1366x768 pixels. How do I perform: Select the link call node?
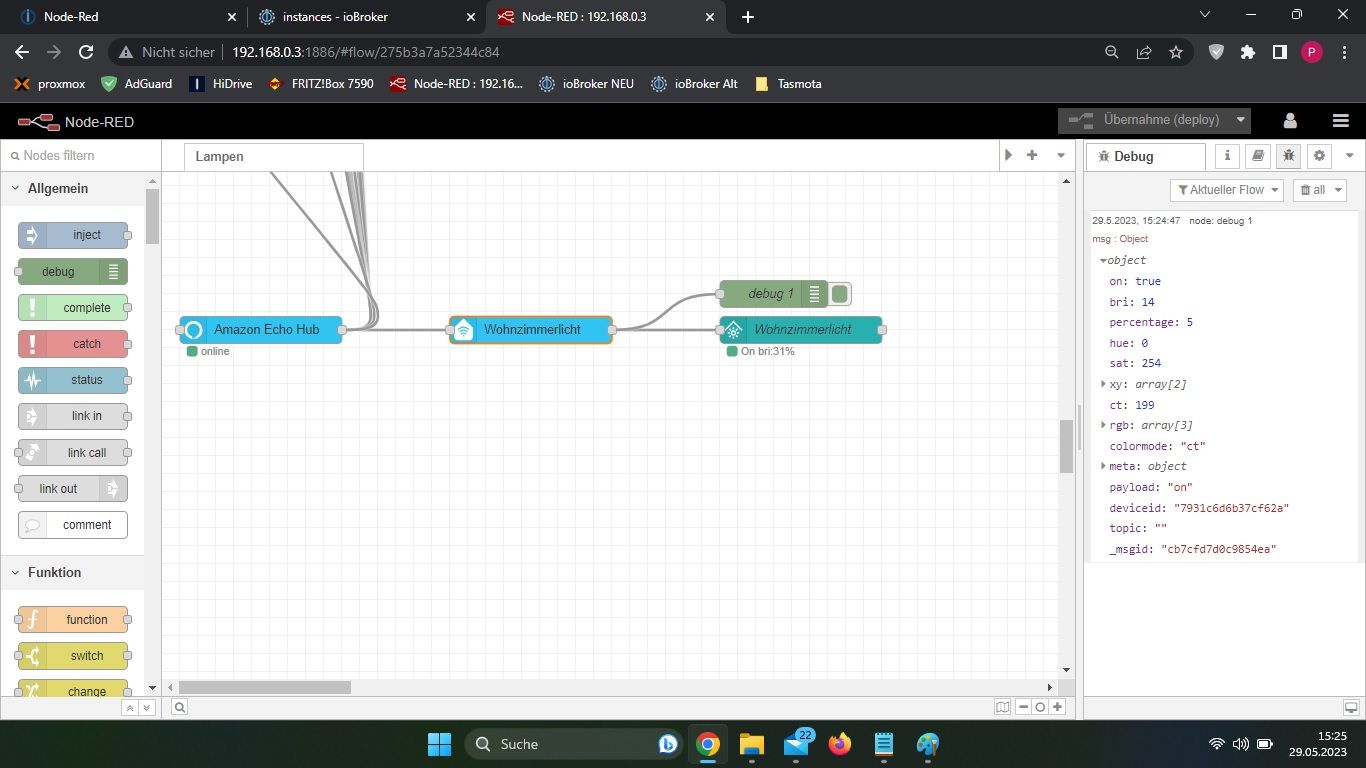coord(73,452)
